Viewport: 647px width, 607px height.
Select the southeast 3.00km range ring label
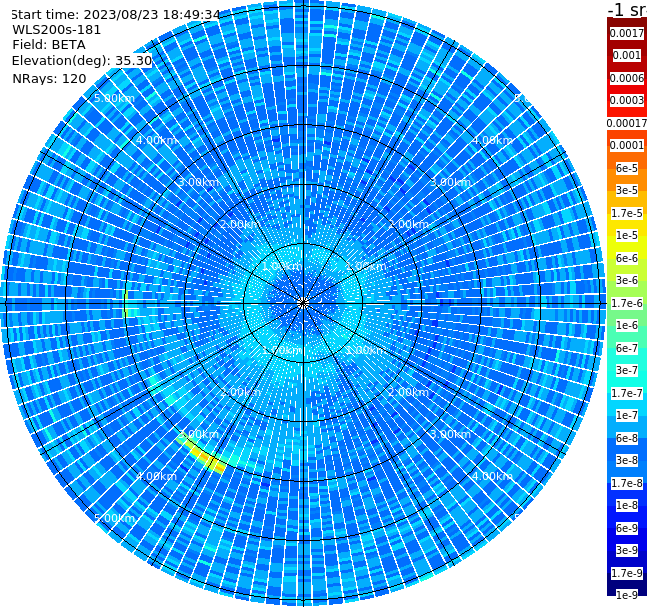450,434
